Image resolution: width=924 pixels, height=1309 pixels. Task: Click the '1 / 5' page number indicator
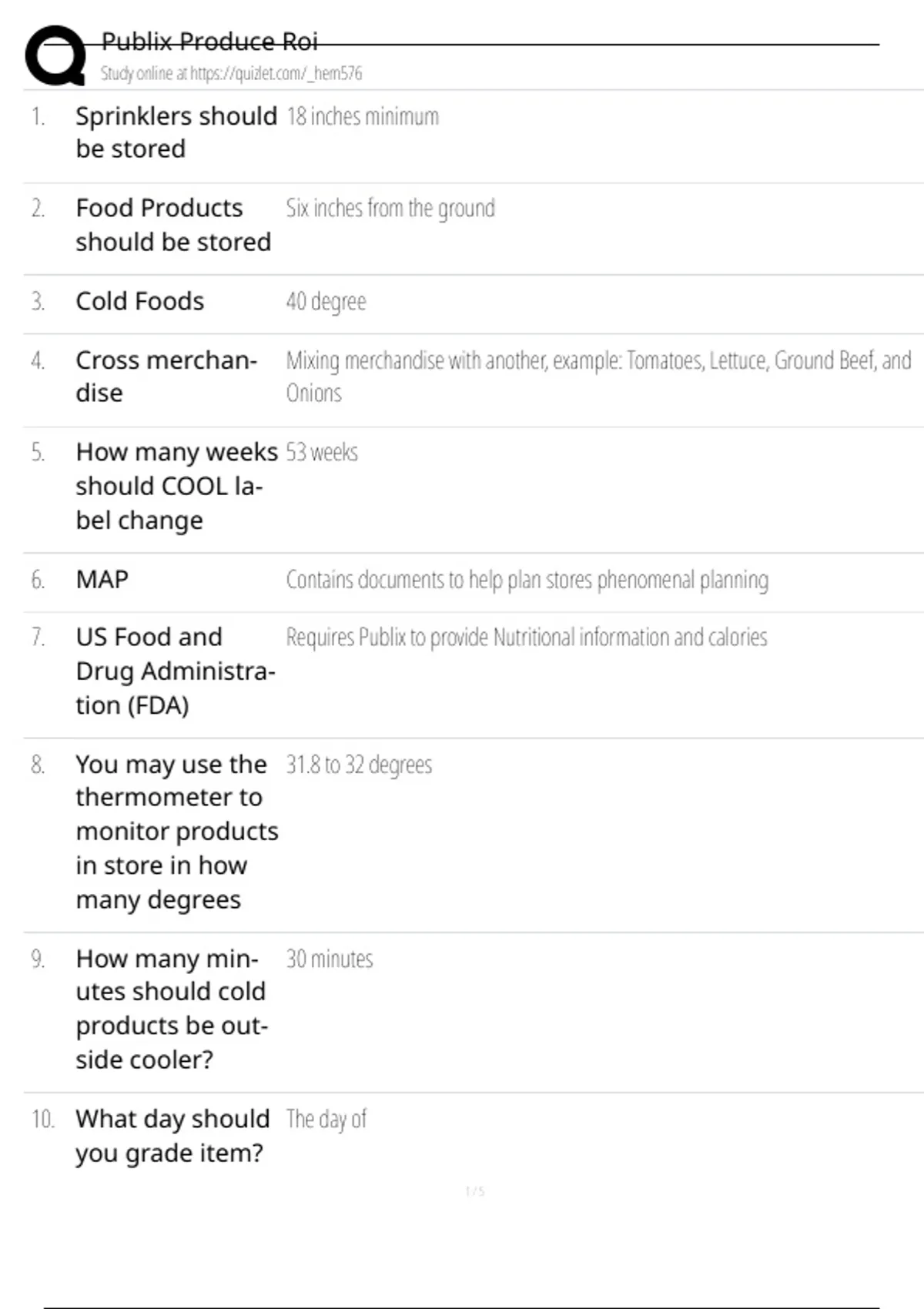click(x=475, y=1191)
